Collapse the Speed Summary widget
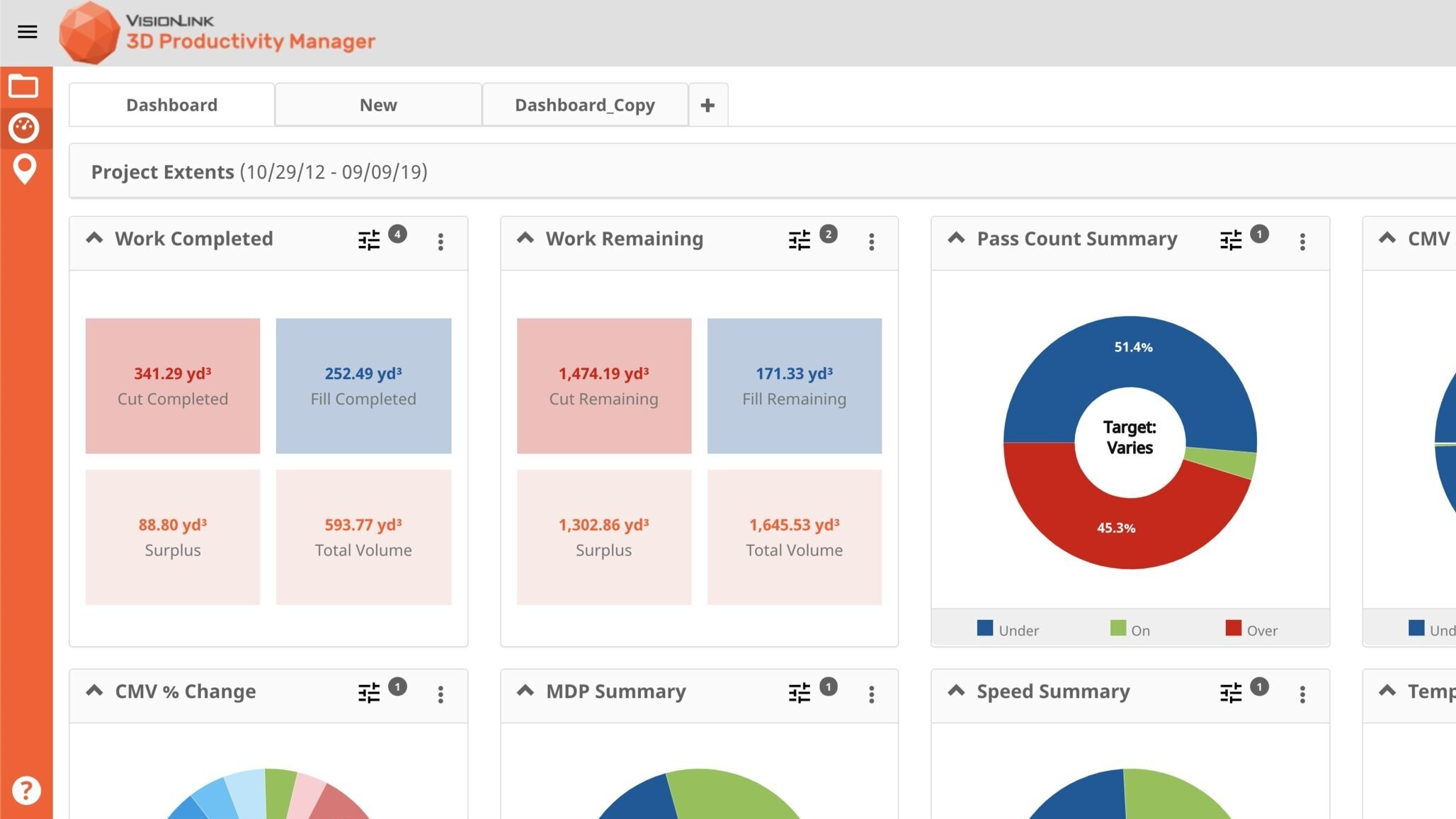This screenshot has width=1456, height=819. pyautogui.click(x=956, y=690)
